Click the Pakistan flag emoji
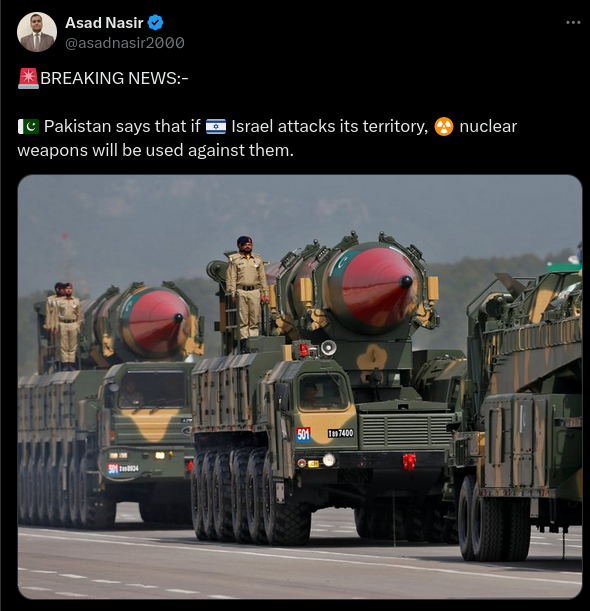The height and width of the screenshot is (611, 590). 28,126
